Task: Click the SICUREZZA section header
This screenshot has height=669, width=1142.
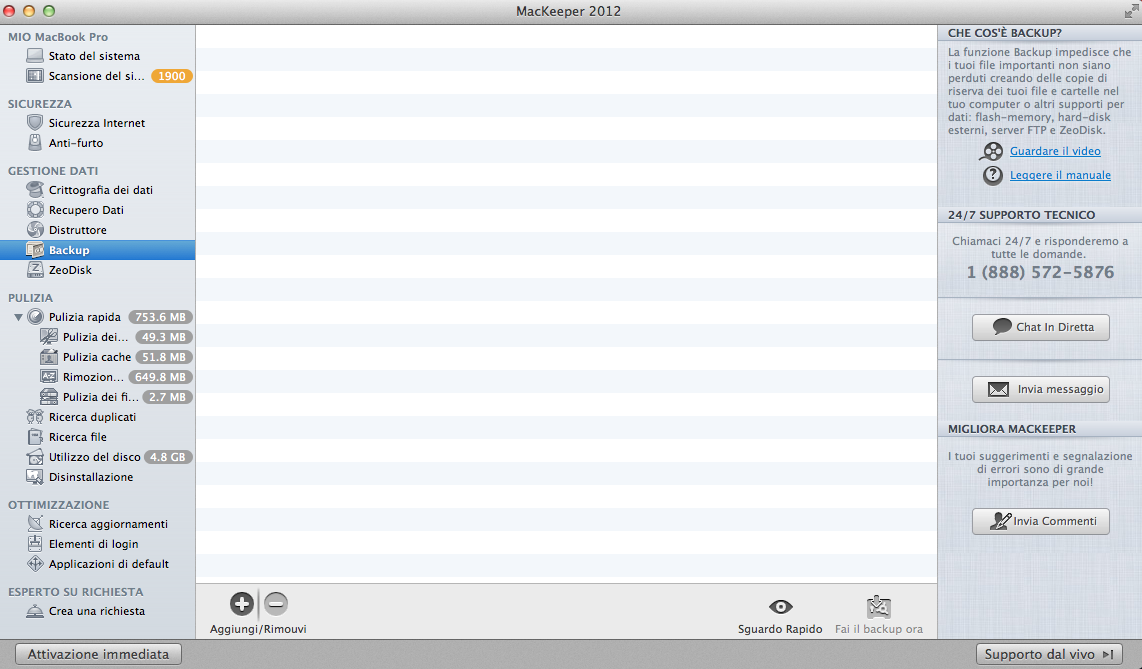Action: 39,104
